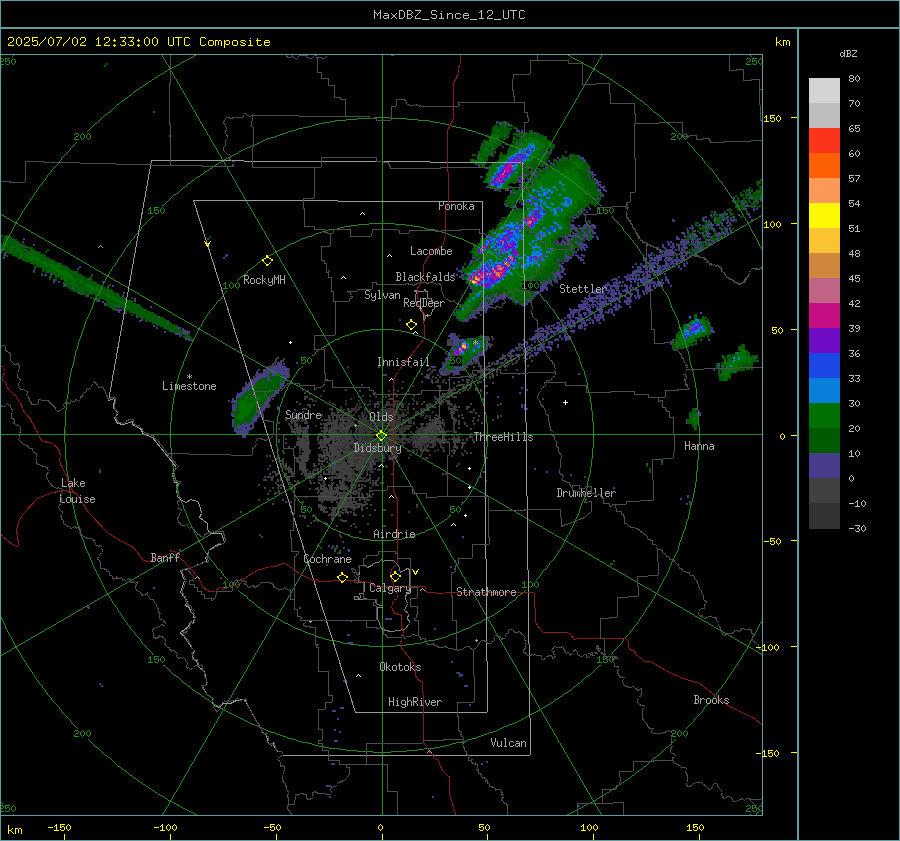Screen dimensions: 900x841
Task: Click the Strathmore label
Action: coord(486,592)
